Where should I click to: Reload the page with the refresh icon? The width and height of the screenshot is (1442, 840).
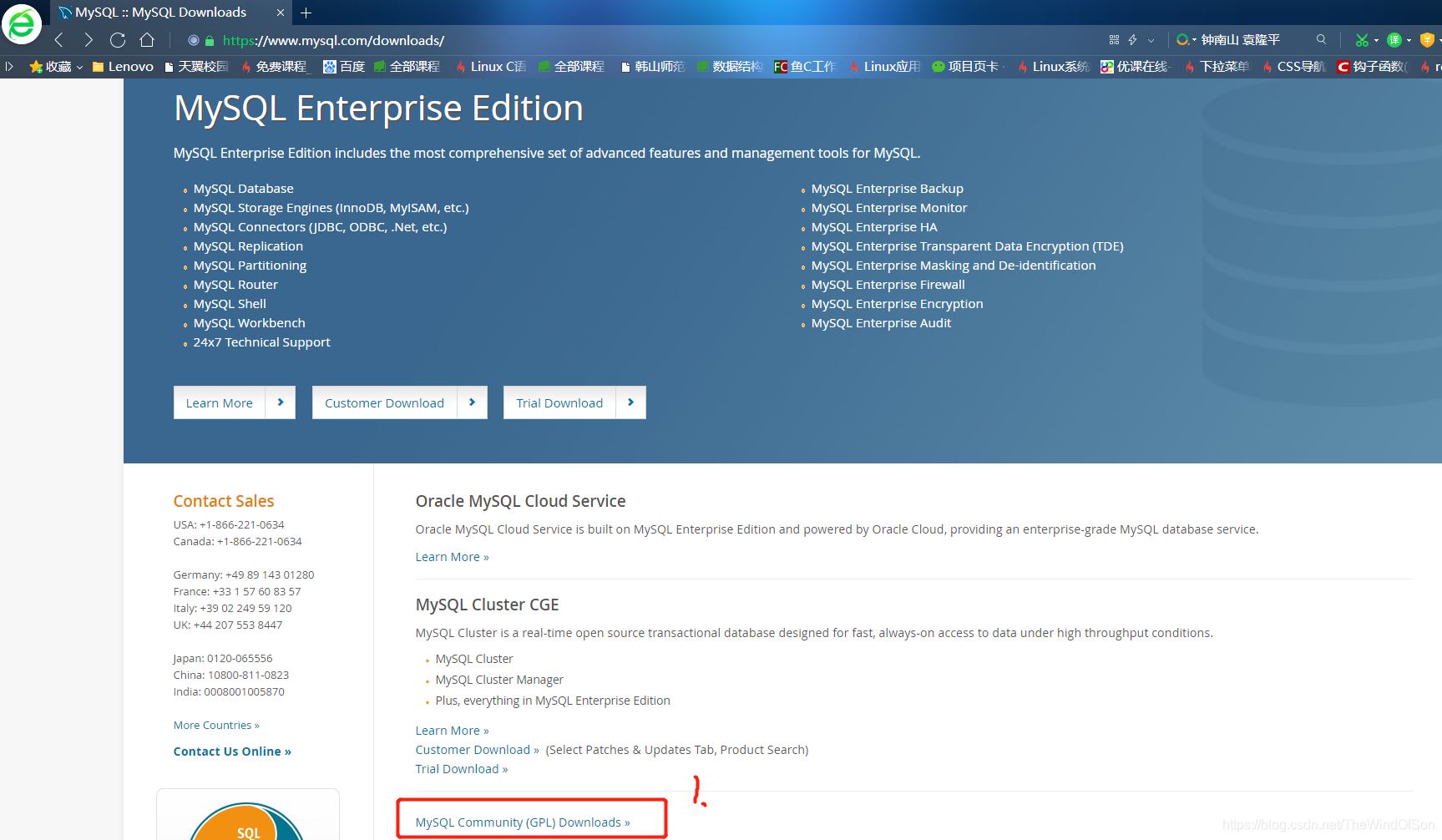[x=118, y=40]
